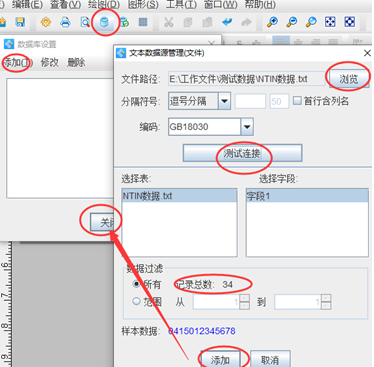Expand the 分隔符号 dropdown
The height and width of the screenshot is (367, 374).
click(x=224, y=101)
